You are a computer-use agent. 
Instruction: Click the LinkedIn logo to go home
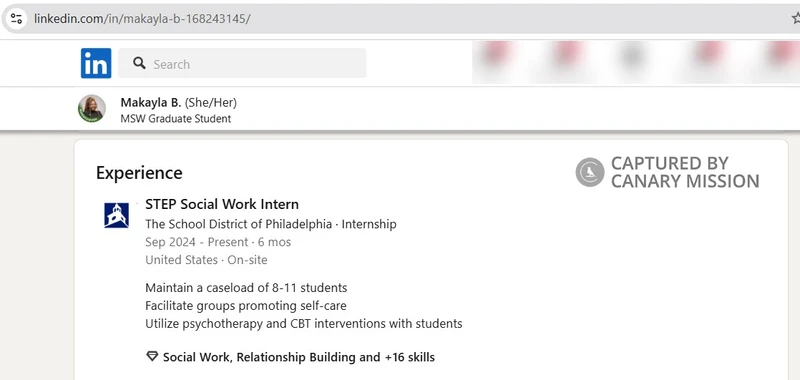(x=96, y=63)
